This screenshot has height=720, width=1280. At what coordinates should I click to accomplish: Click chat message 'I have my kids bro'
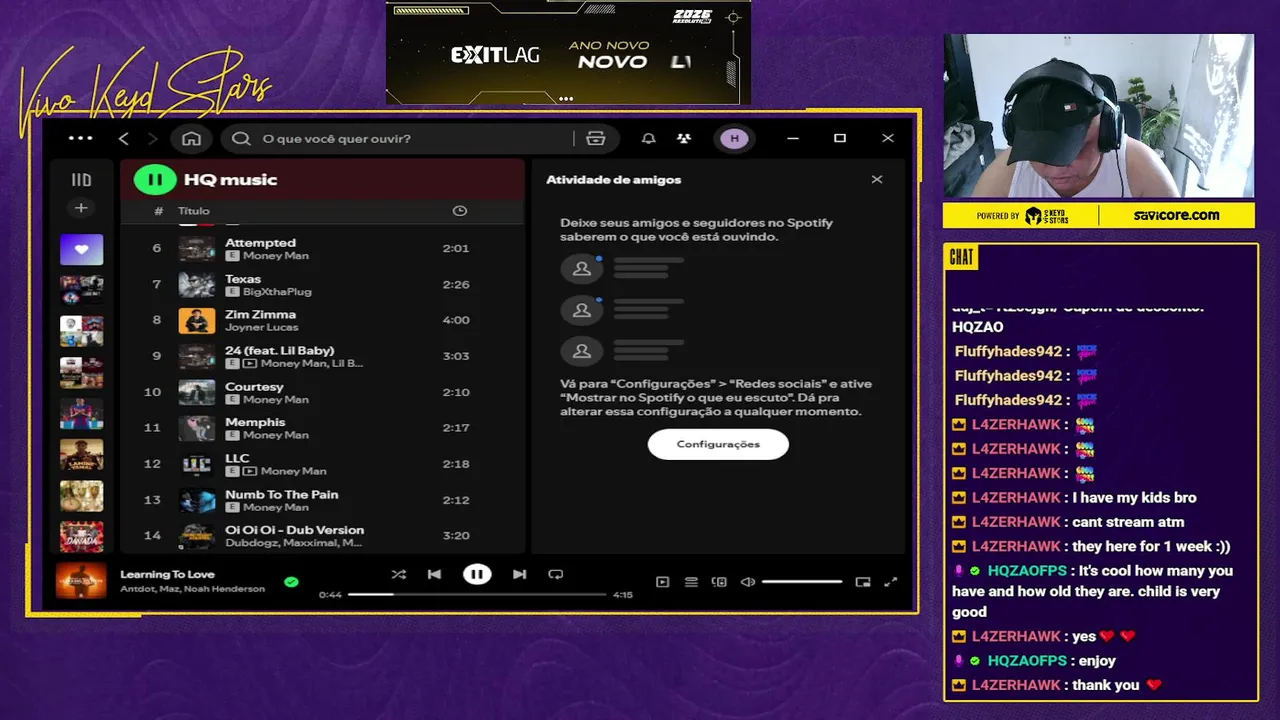pyautogui.click(x=1134, y=497)
